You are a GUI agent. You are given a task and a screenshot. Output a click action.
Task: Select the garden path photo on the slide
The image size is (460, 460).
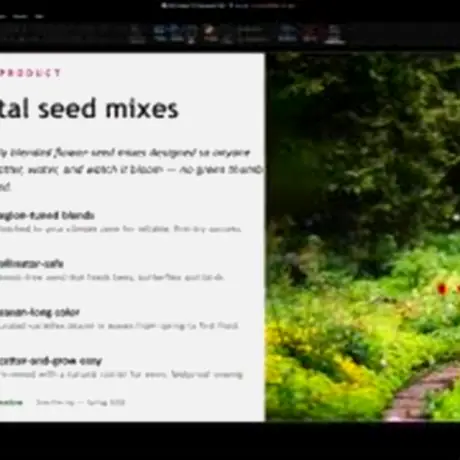(363, 237)
